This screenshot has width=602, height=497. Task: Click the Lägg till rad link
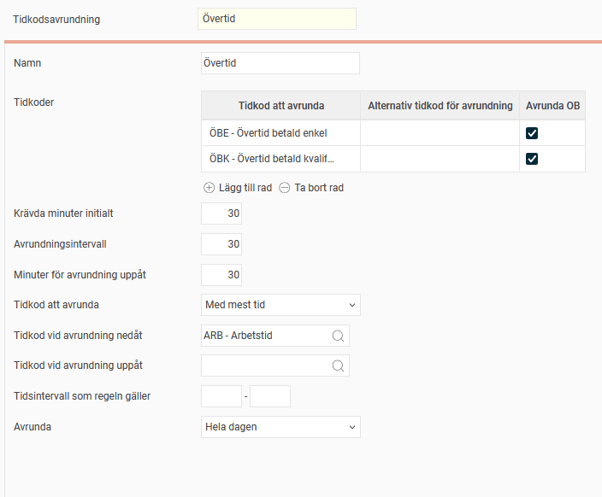[x=244, y=188]
